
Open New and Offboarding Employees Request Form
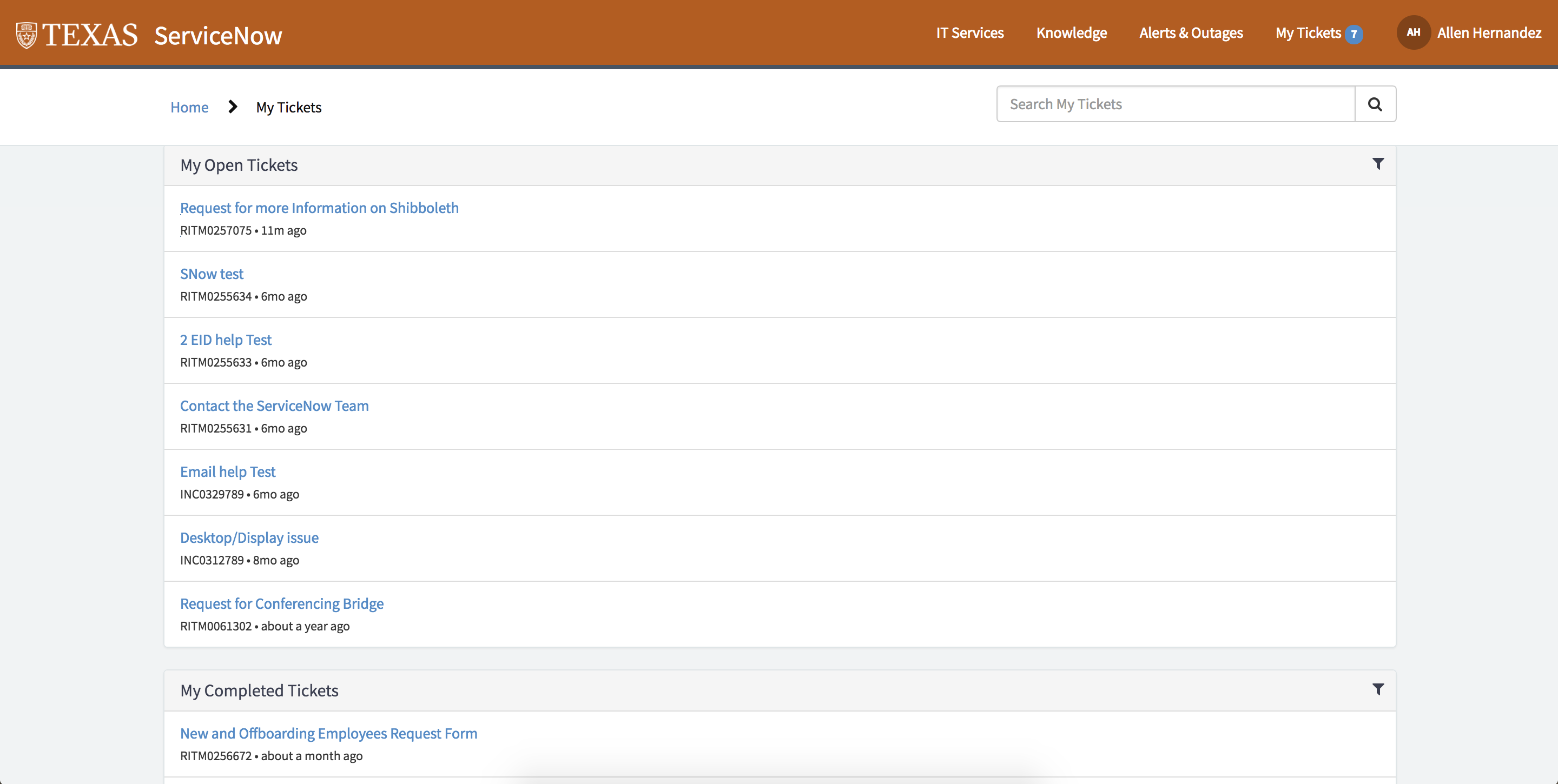pyautogui.click(x=329, y=733)
